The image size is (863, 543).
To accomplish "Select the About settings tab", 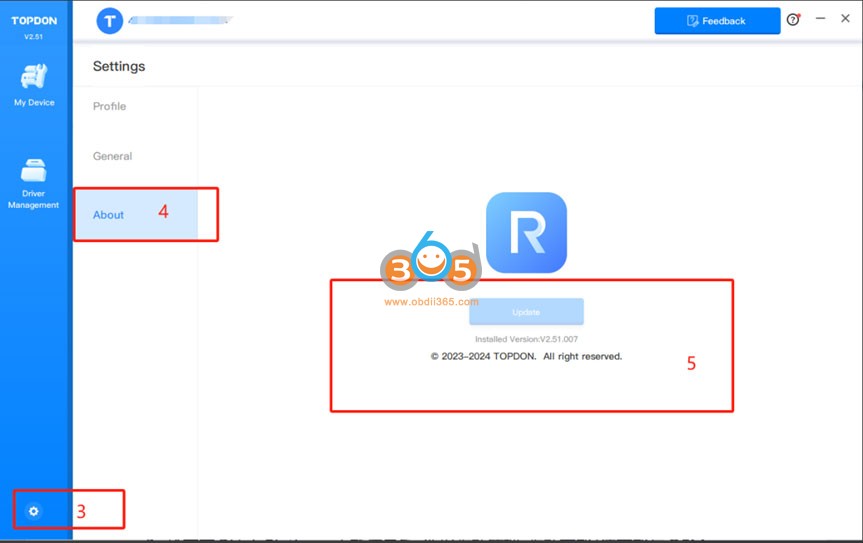I will pyautogui.click(x=135, y=215).
